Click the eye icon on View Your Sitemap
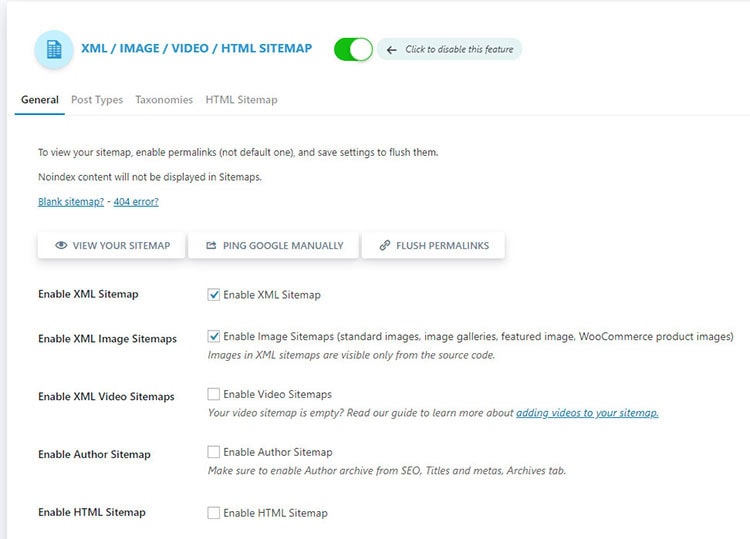 (61, 245)
